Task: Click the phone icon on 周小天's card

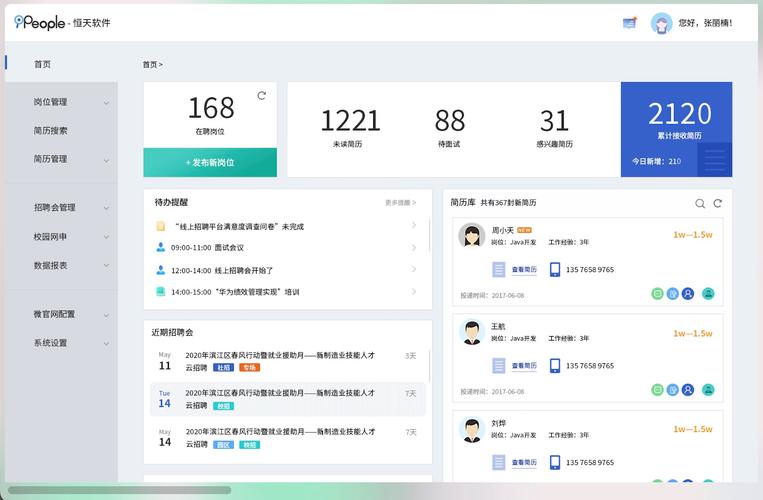Action: (555, 269)
